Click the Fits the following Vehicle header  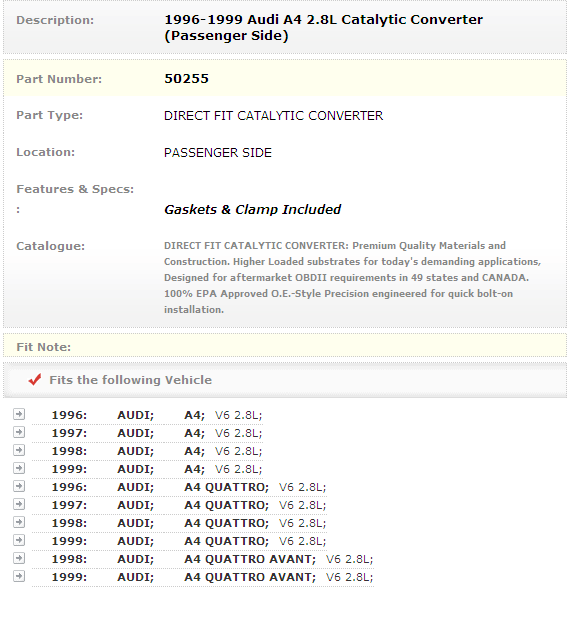[x=130, y=380]
